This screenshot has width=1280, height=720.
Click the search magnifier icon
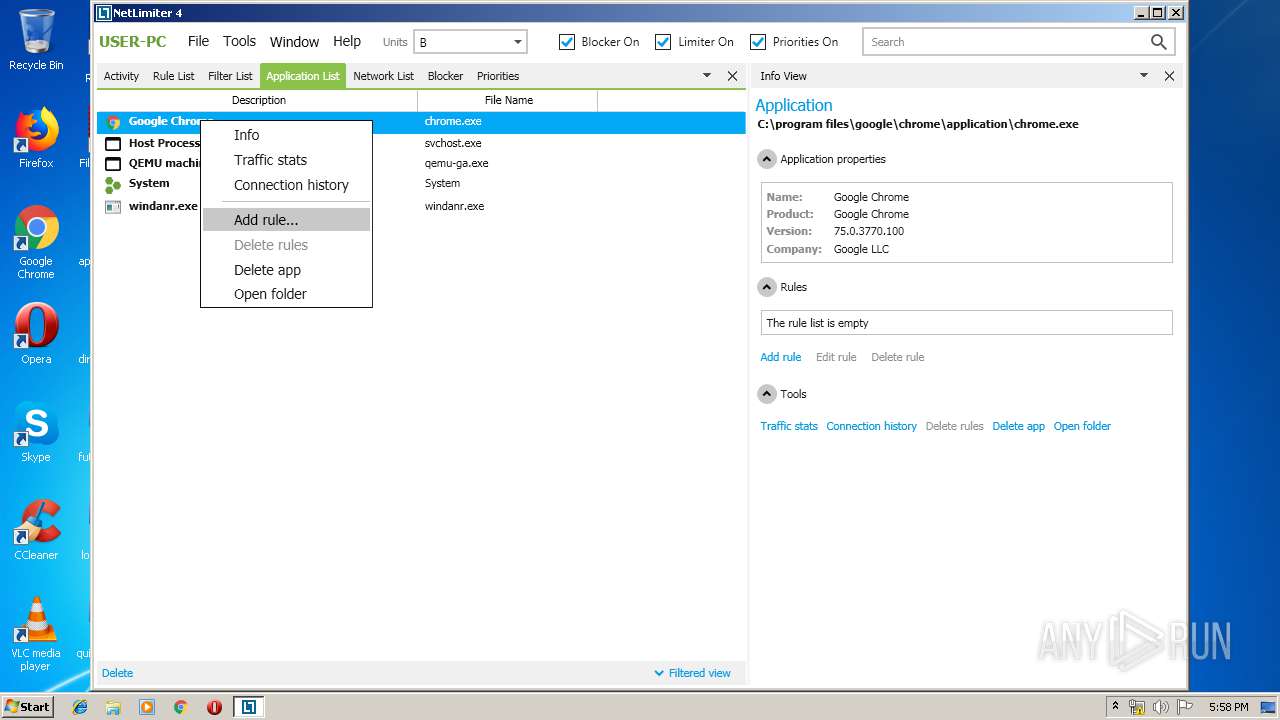1158,42
